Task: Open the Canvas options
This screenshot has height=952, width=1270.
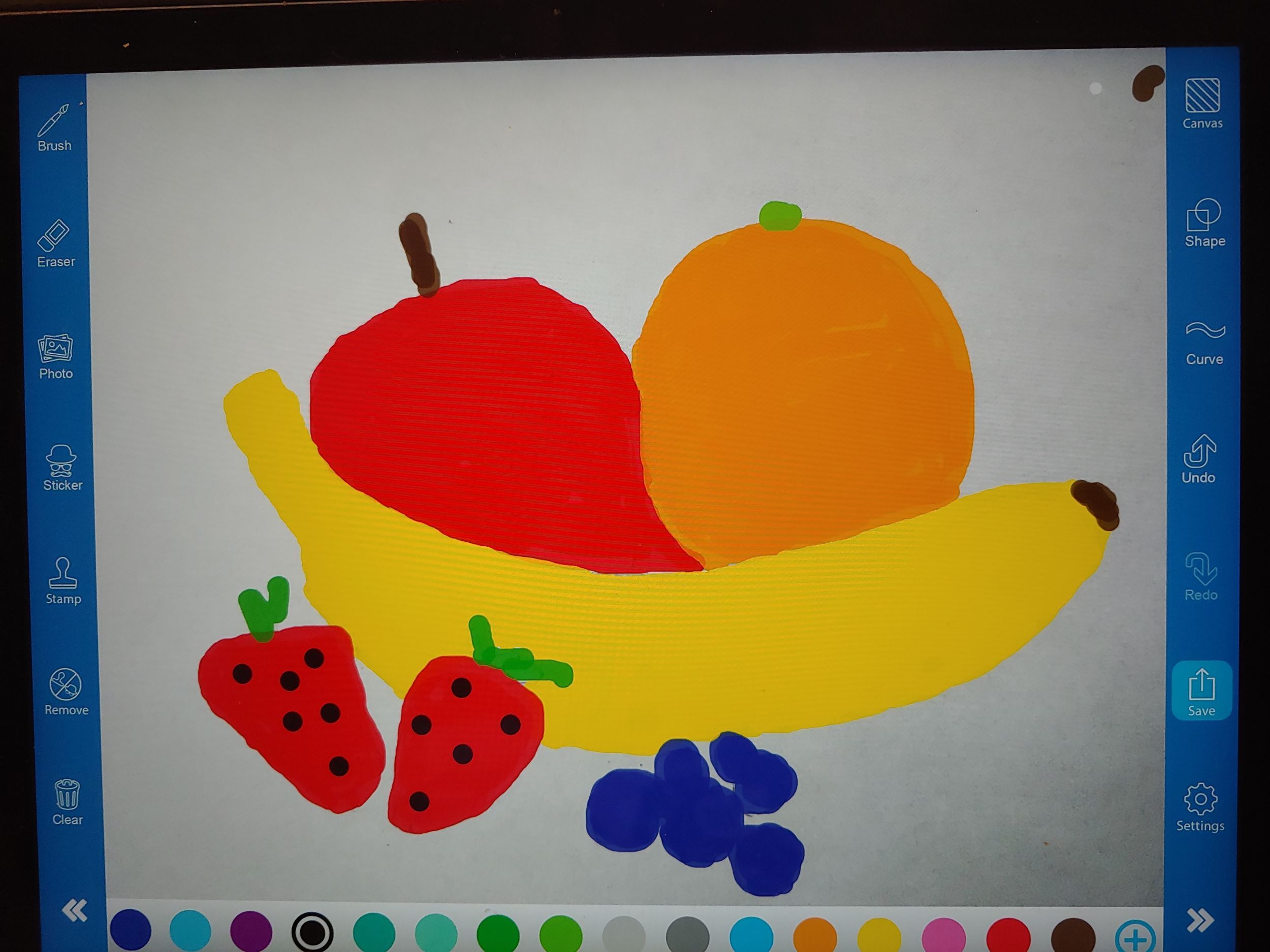Action: (1202, 103)
